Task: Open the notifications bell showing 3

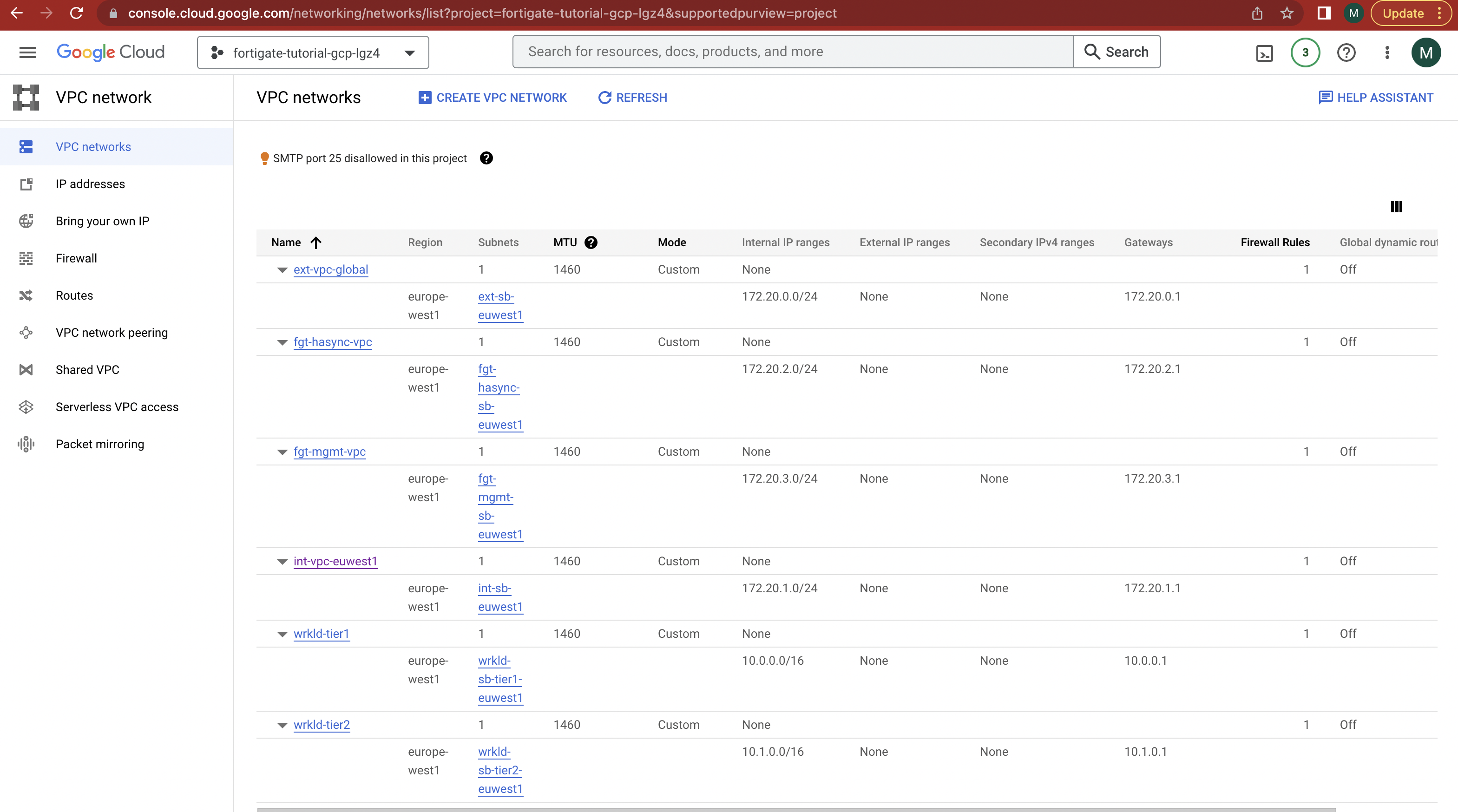Action: [x=1305, y=52]
